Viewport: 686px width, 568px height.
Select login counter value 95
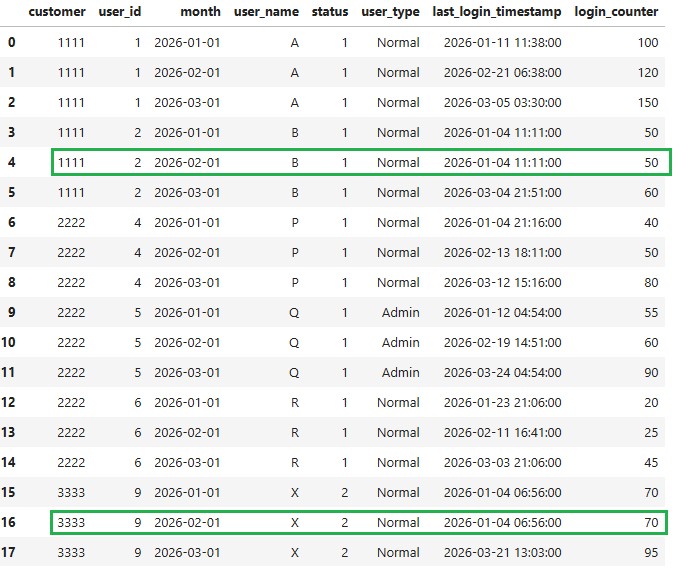[x=651, y=552]
